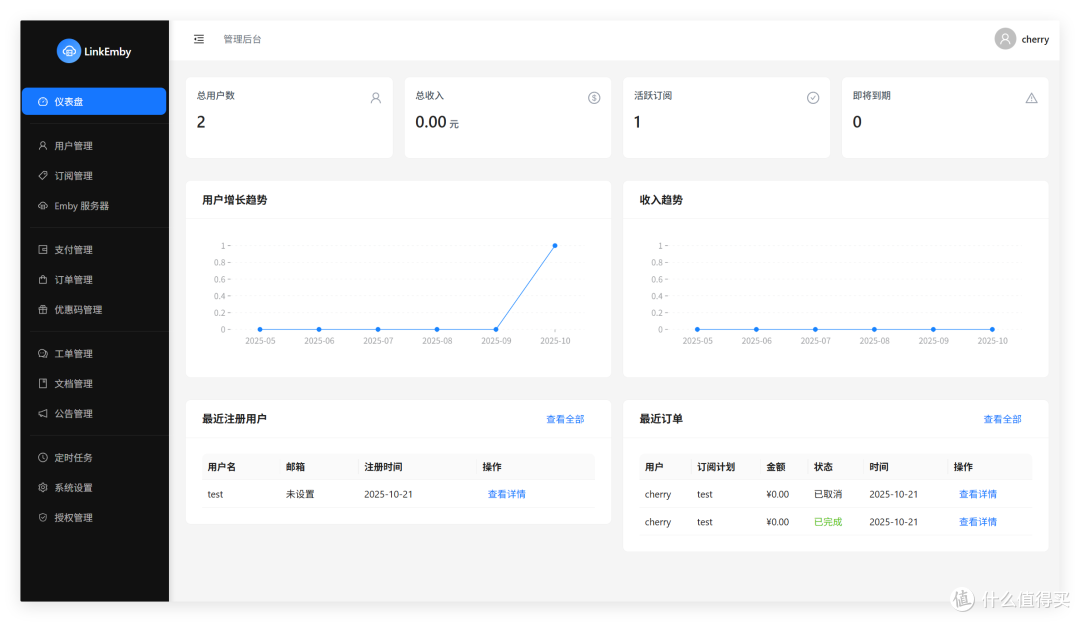Open the cherry user avatar
Image resolution: width=1080 pixels, height=622 pixels.
(x=1005, y=39)
